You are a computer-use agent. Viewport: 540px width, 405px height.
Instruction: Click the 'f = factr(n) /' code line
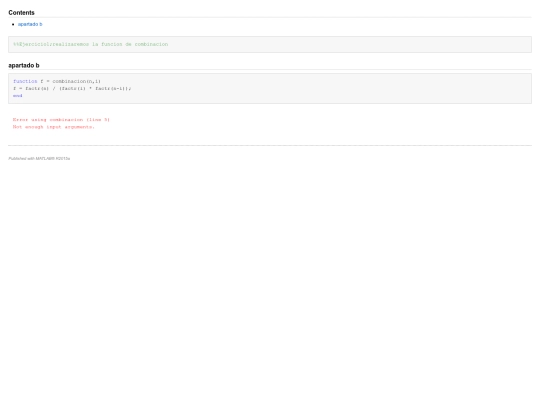(x=72, y=89)
